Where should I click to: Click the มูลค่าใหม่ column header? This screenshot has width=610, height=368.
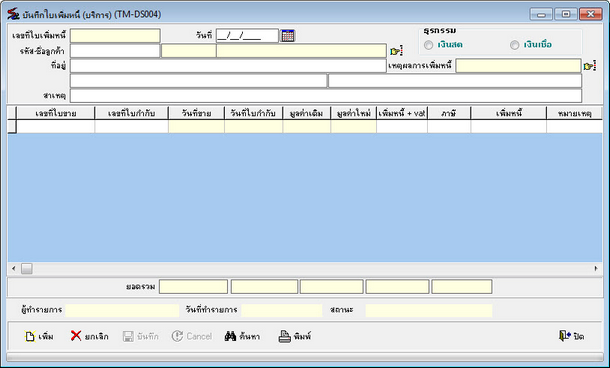click(354, 113)
